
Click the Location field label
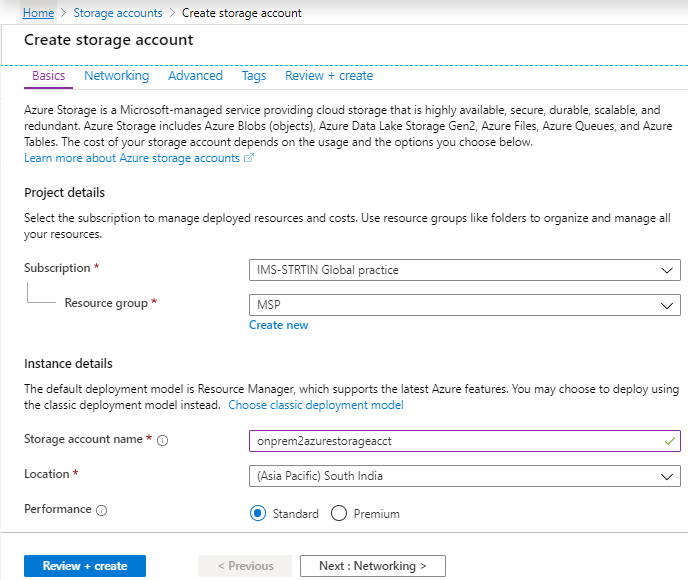[47, 474]
